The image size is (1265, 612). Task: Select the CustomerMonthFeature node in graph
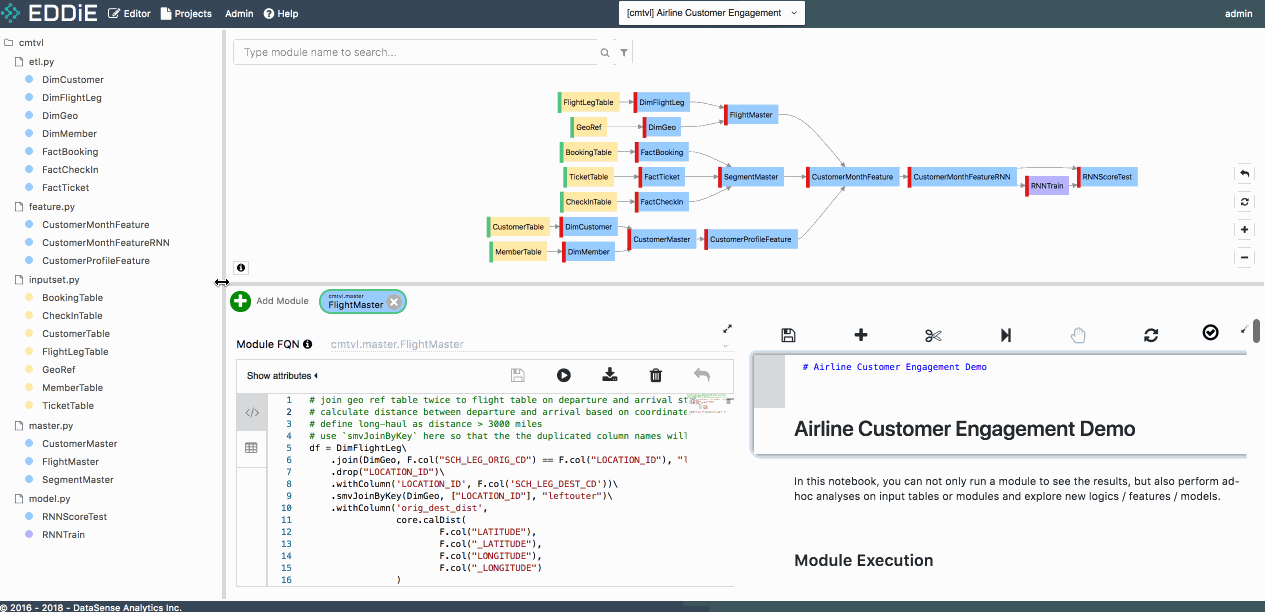coord(852,177)
